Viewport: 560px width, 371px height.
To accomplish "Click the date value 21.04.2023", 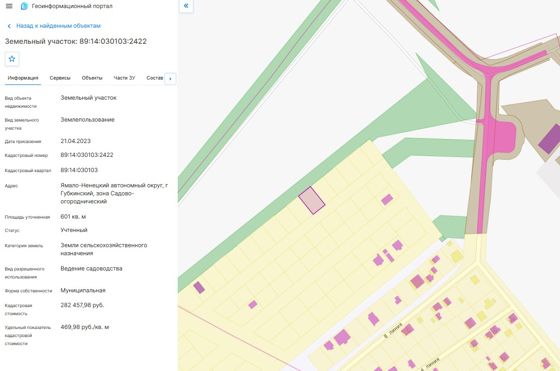I will click(x=75, y=141).
